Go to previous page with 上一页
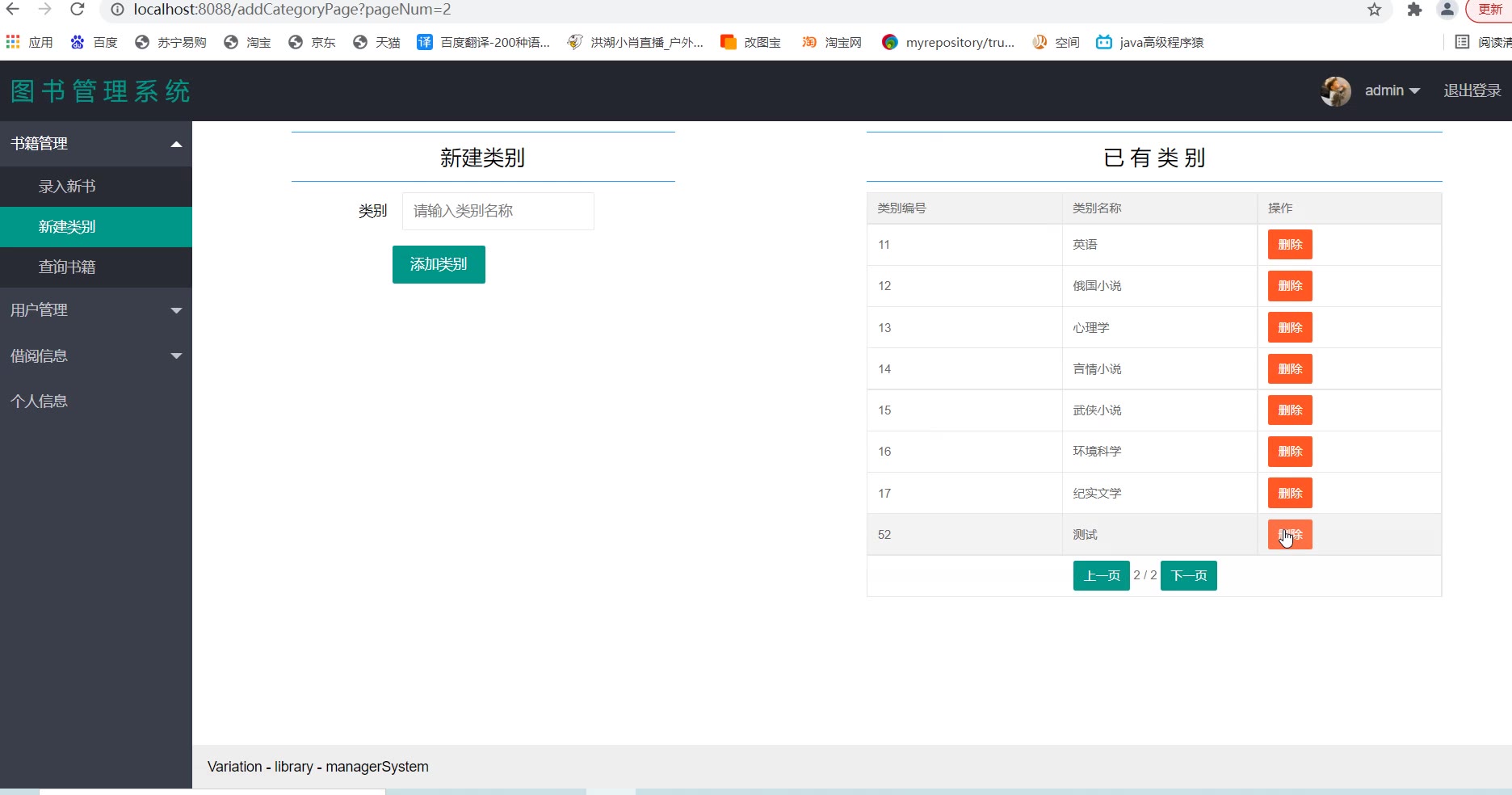 pyautogui.click(x=1101, y=576)
